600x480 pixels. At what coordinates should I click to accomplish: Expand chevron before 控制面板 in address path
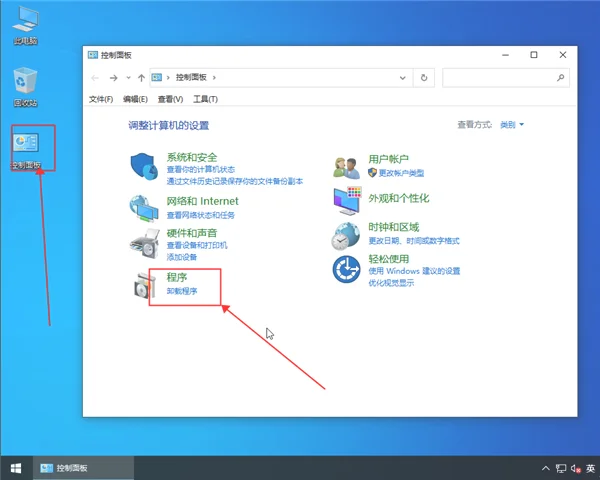pyautogui.click(x=168, y=78)
